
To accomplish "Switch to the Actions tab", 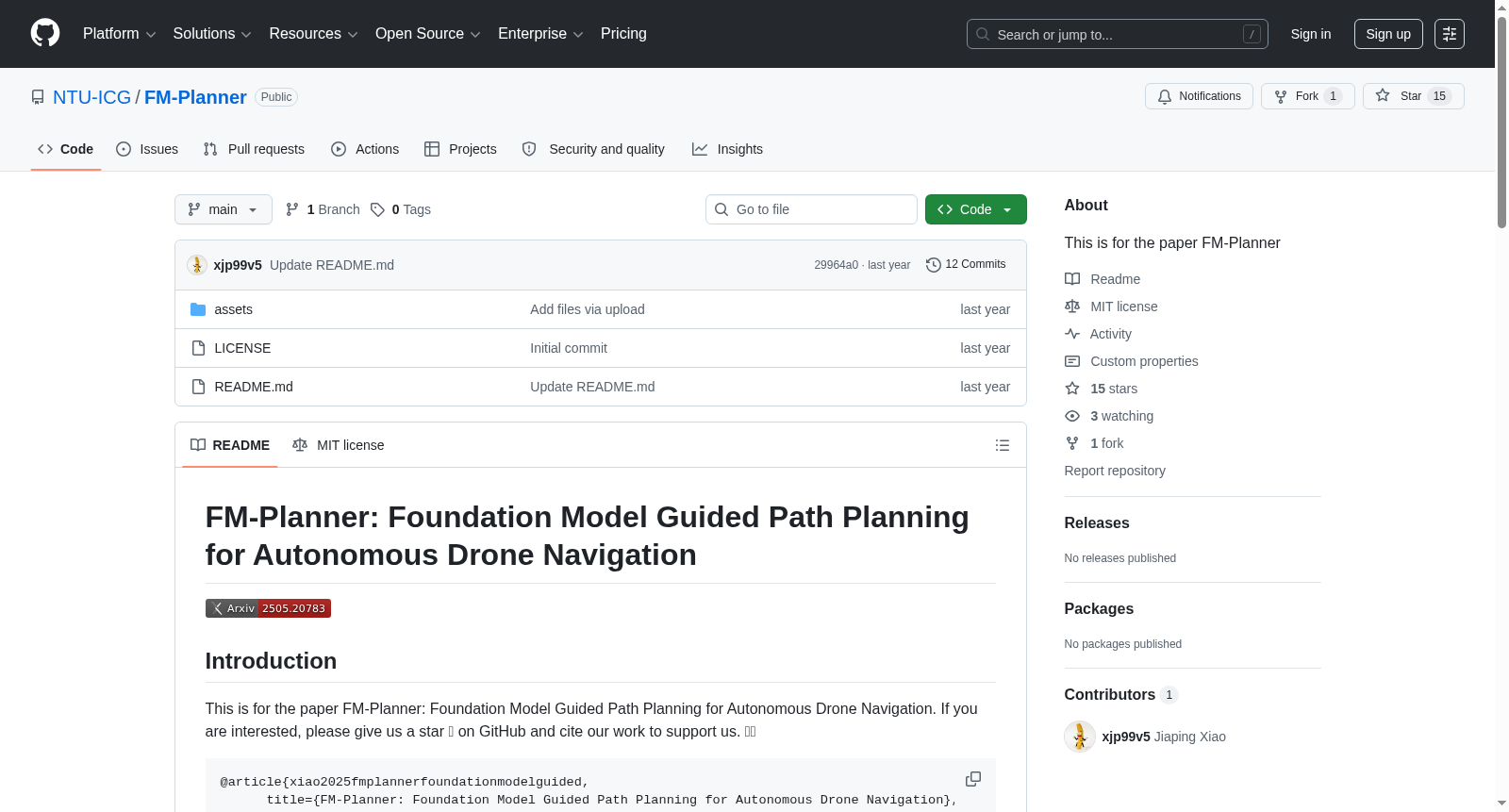I will point(365,149).
